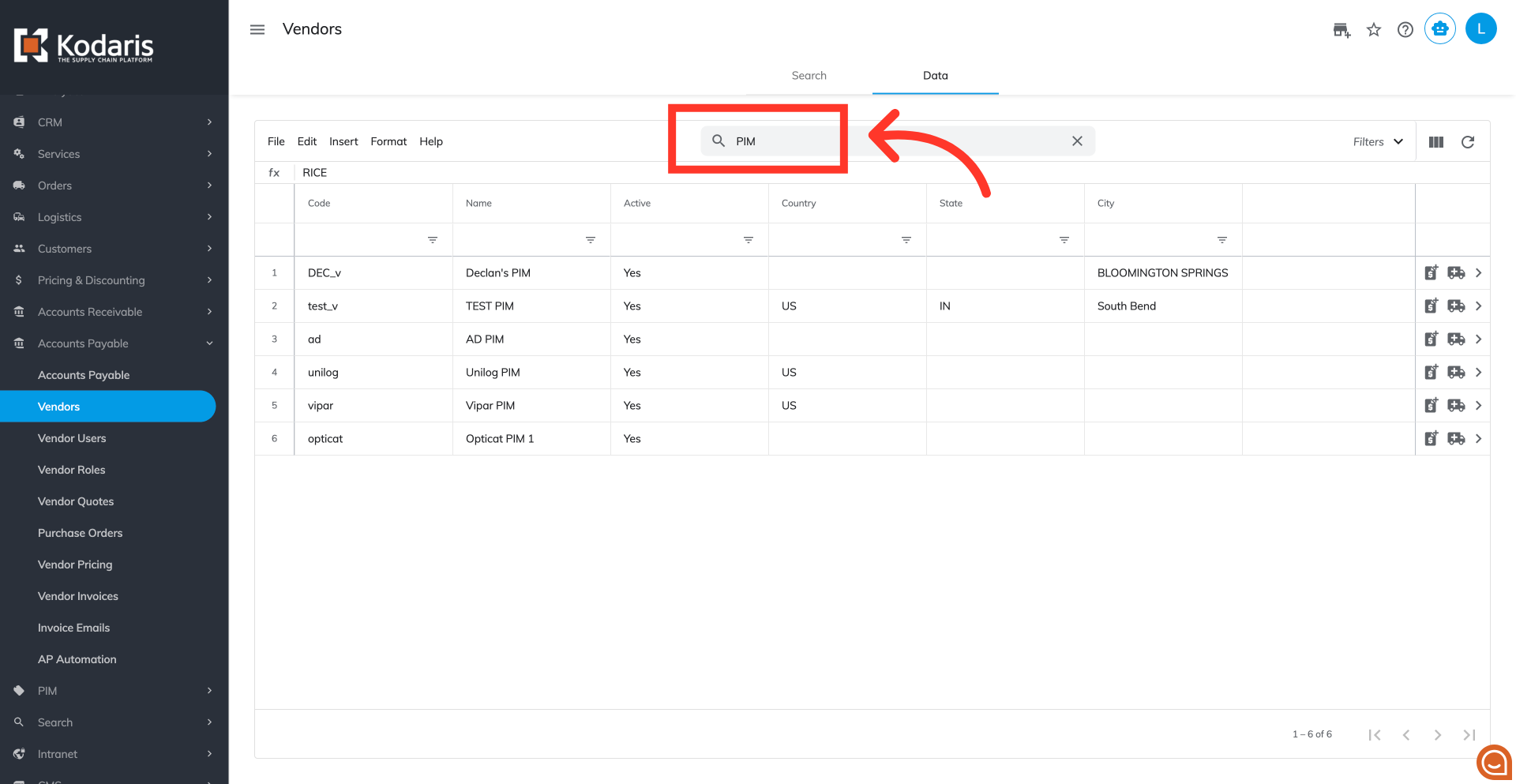Open Vendor Invoices page
This screenshot has width=1516, height=784.
coord(78,596)
